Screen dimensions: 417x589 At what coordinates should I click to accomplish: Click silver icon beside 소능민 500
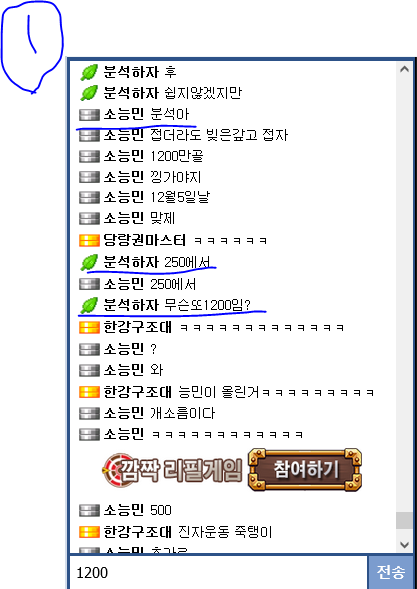(89, 510)
